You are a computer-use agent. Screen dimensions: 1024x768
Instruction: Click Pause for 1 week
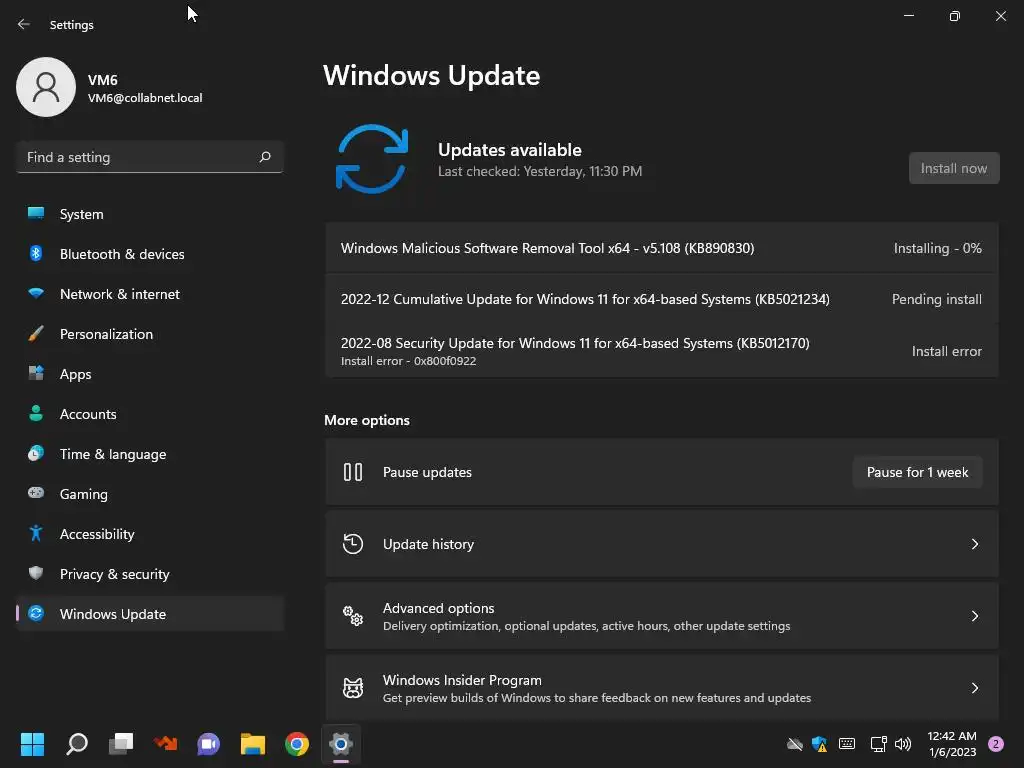(x=917, y=472)
